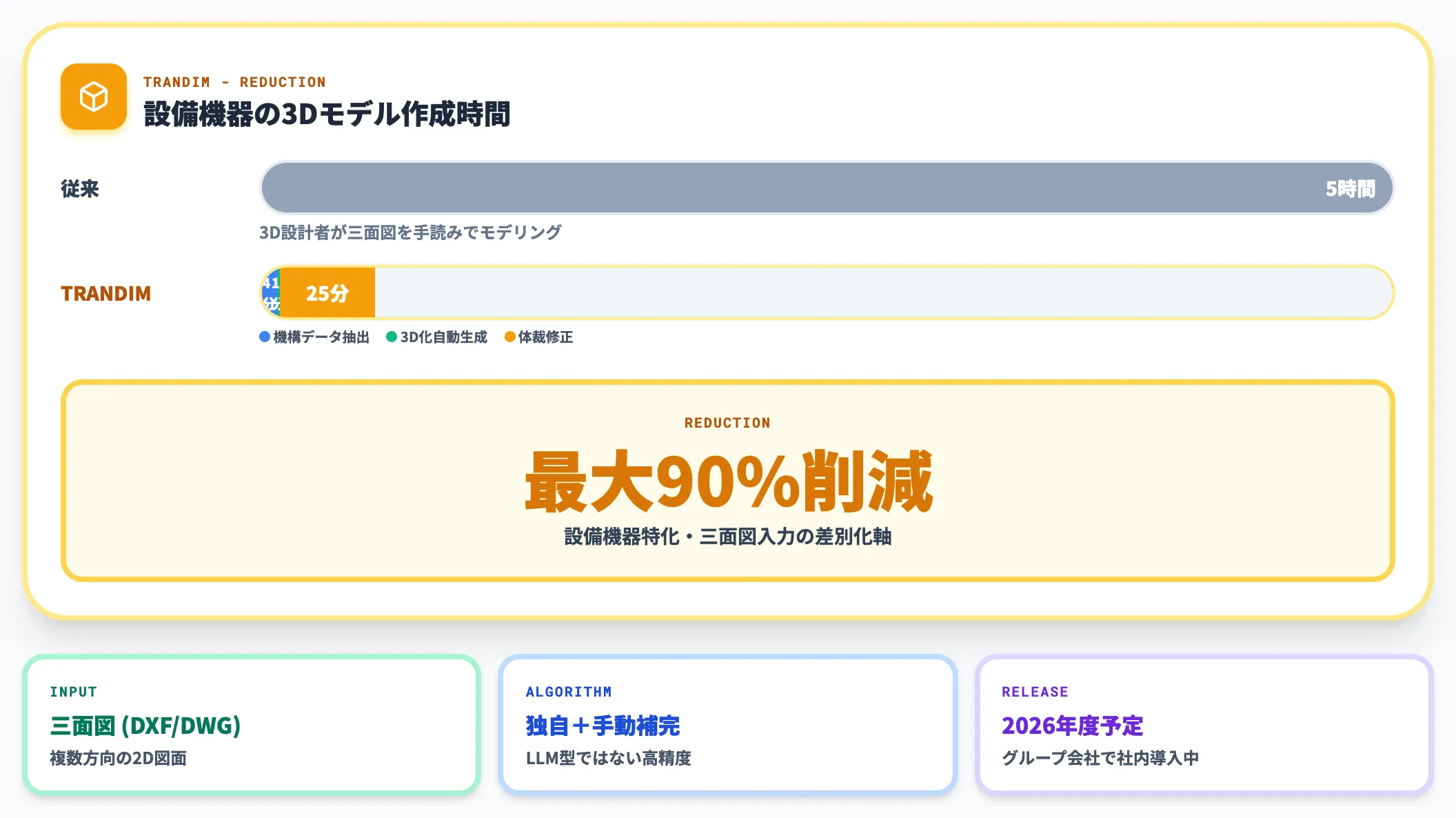Click the 5時間 value label
The height and width of the screenshot is (818, 1456).
pyautogui.click(x=1350, y=188)
